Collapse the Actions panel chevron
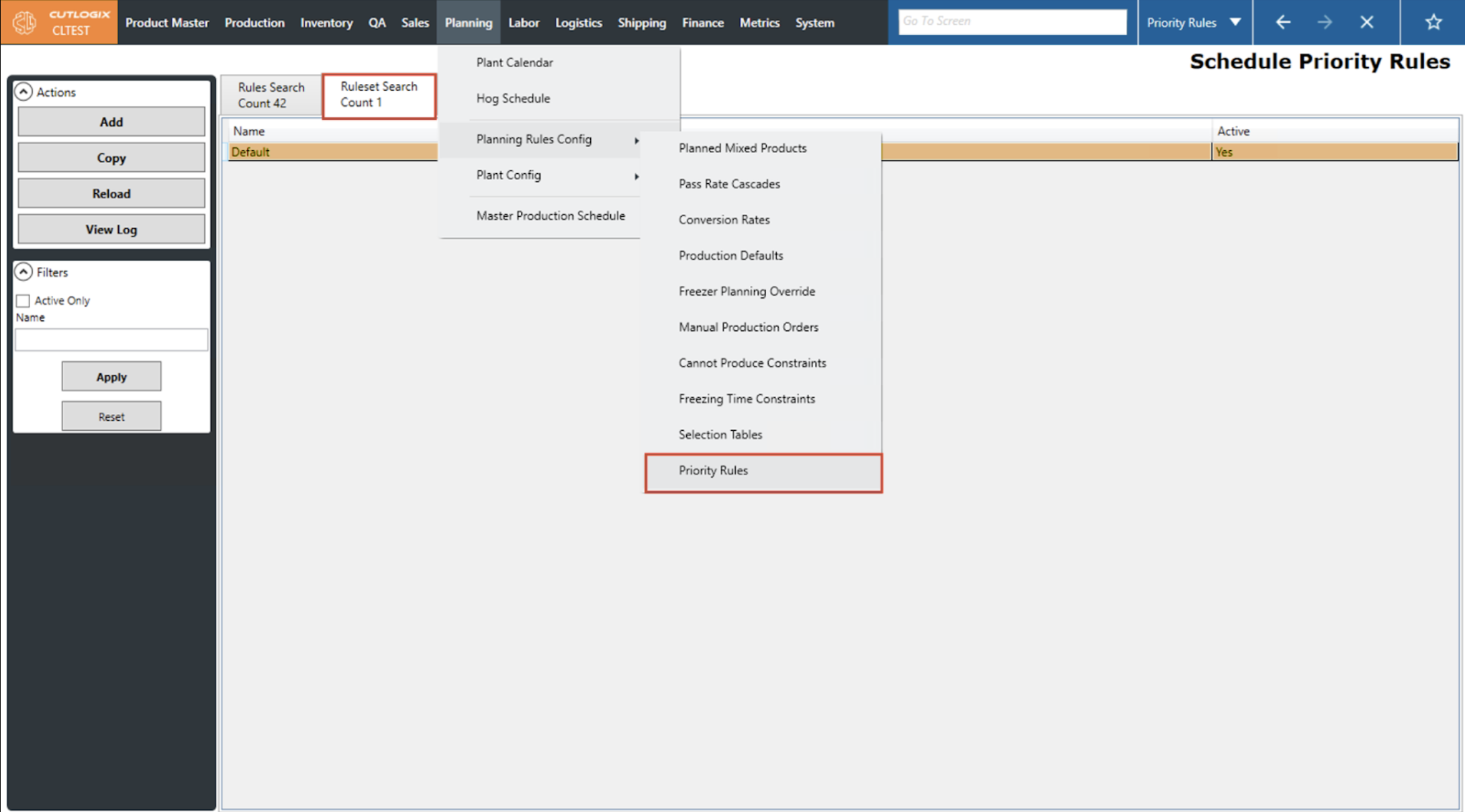 point(23,92)
